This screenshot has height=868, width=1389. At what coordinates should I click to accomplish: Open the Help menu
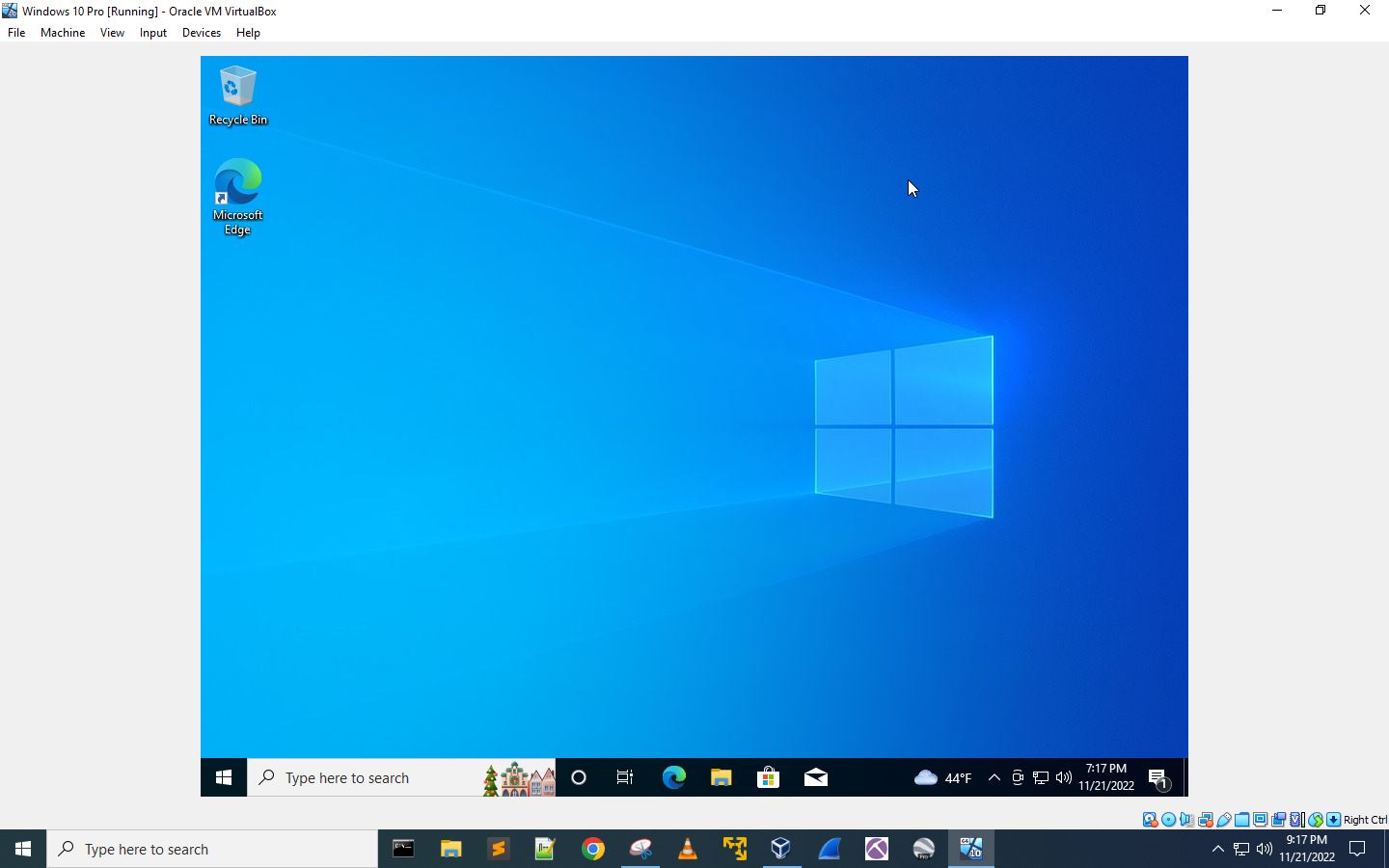pos(248,33)
